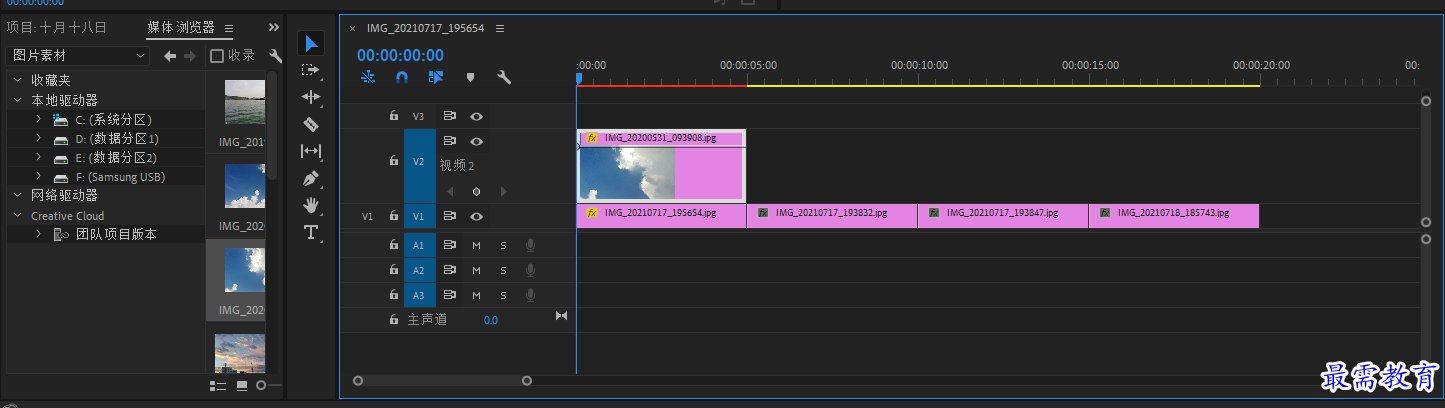Toggle sync lock on A1 track
1445x408 pixels.
pos(450,245)
